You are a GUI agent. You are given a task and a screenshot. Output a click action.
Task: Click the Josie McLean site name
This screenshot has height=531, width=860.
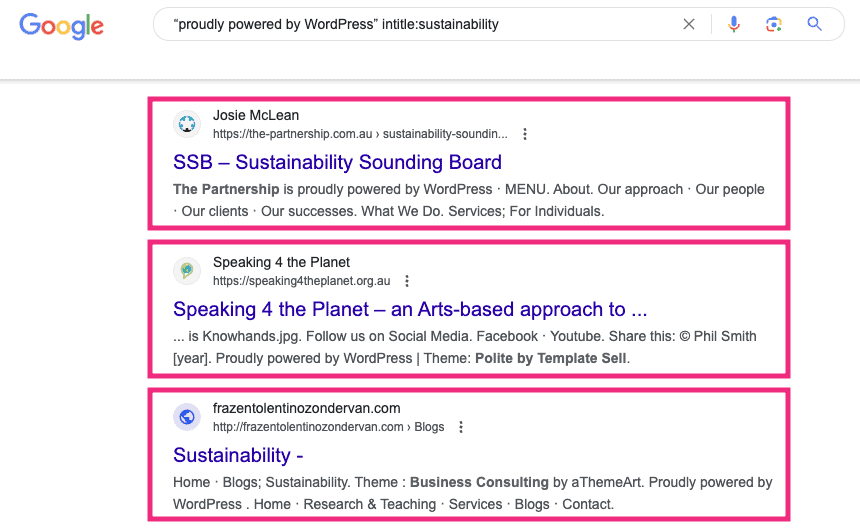[256, 115]
